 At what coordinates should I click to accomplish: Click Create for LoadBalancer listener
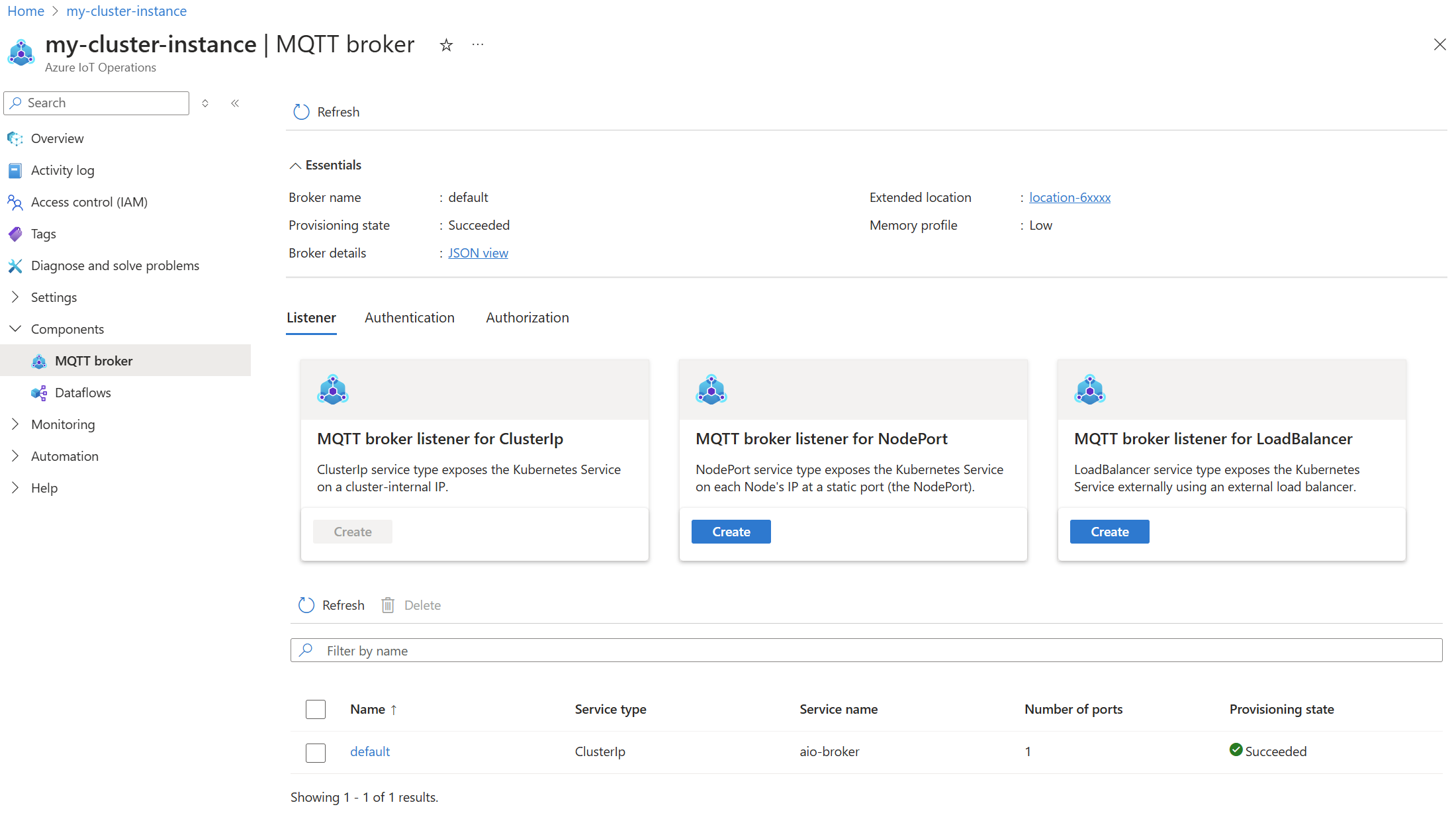[1110, 531]
